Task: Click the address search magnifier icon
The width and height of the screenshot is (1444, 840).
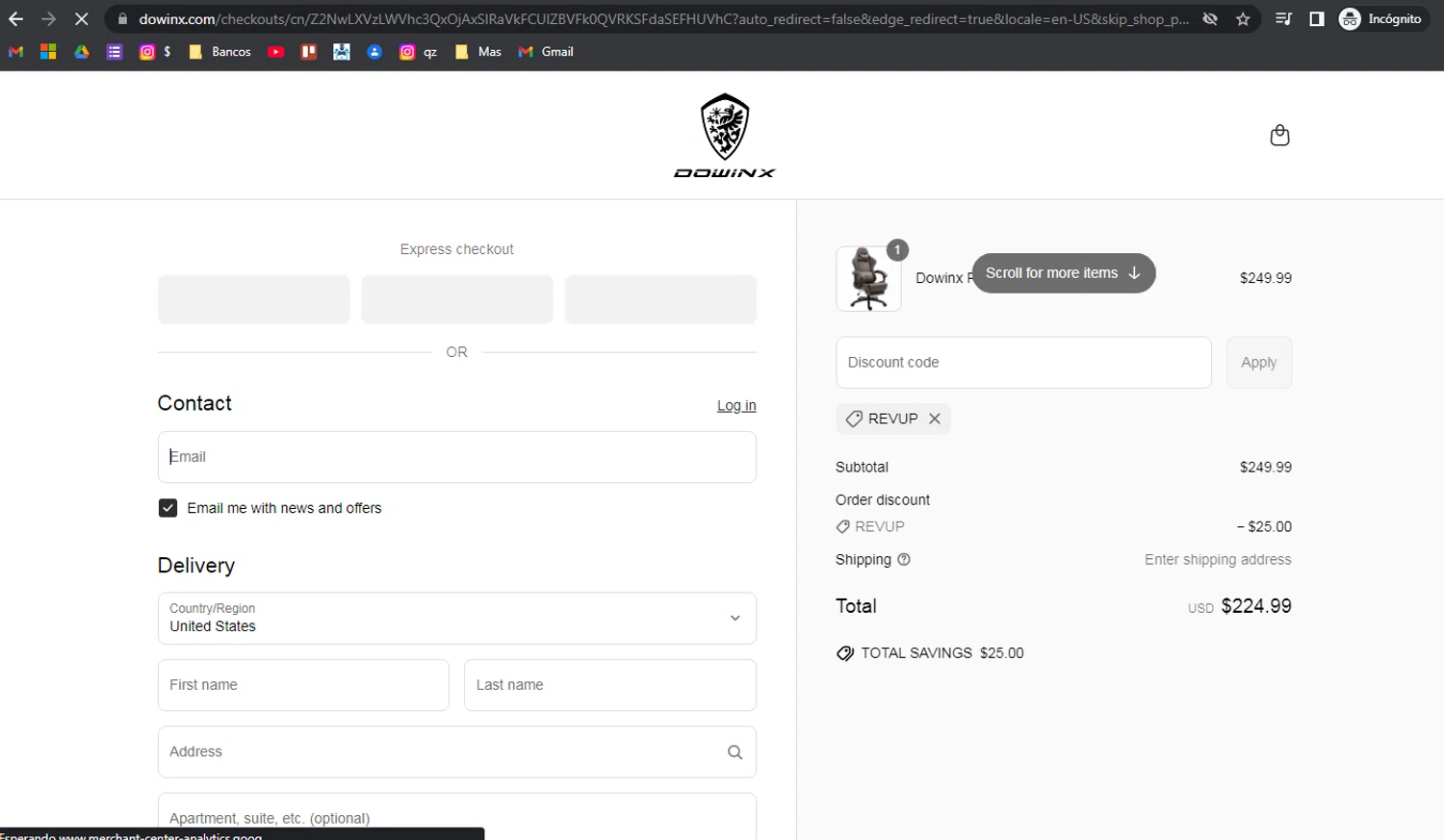Action: tap(735, 752)
